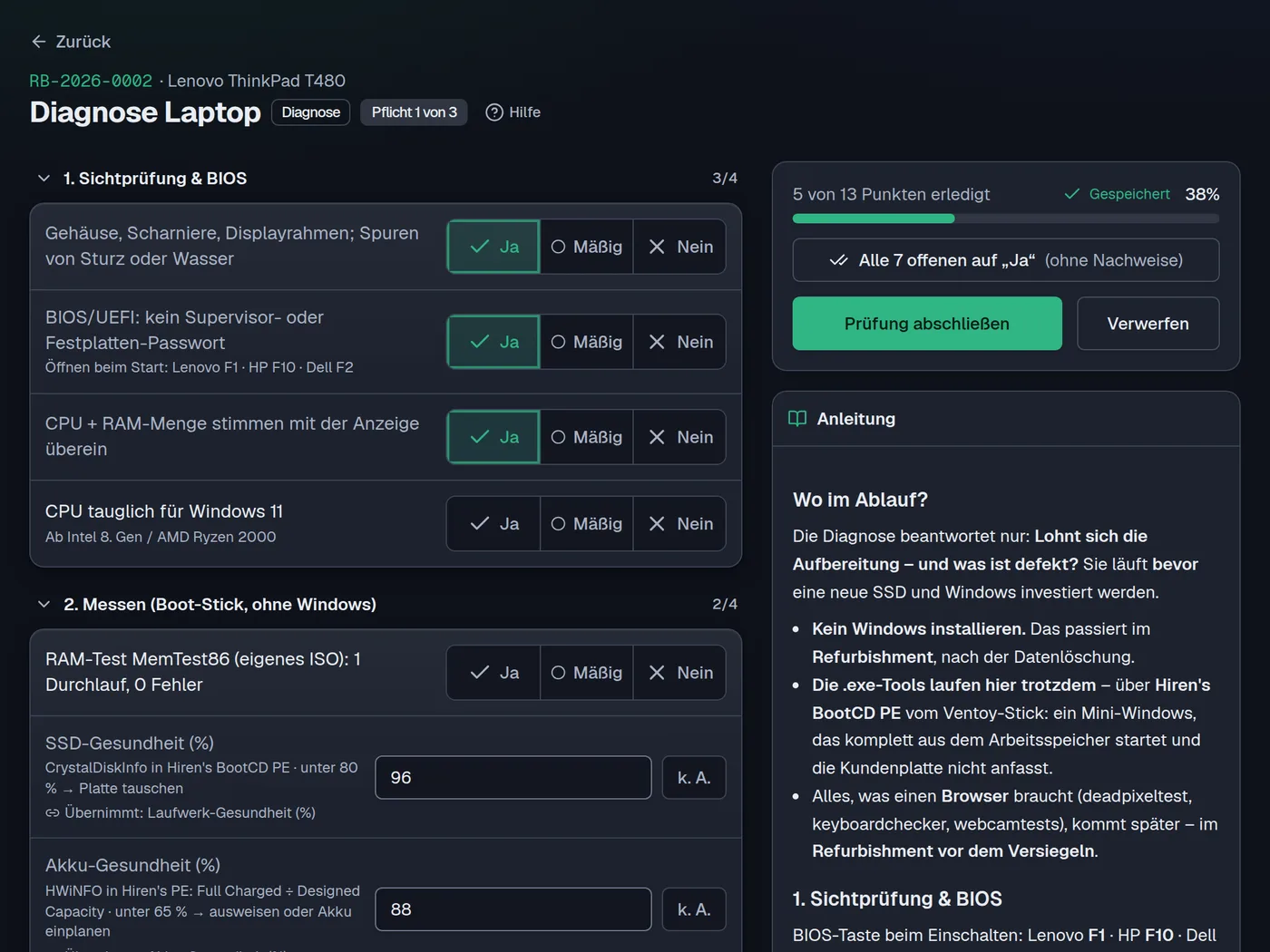Mark Gehäuse check as Mäßig
This screenshot has width=1270, height=952.
click(587, 247)
